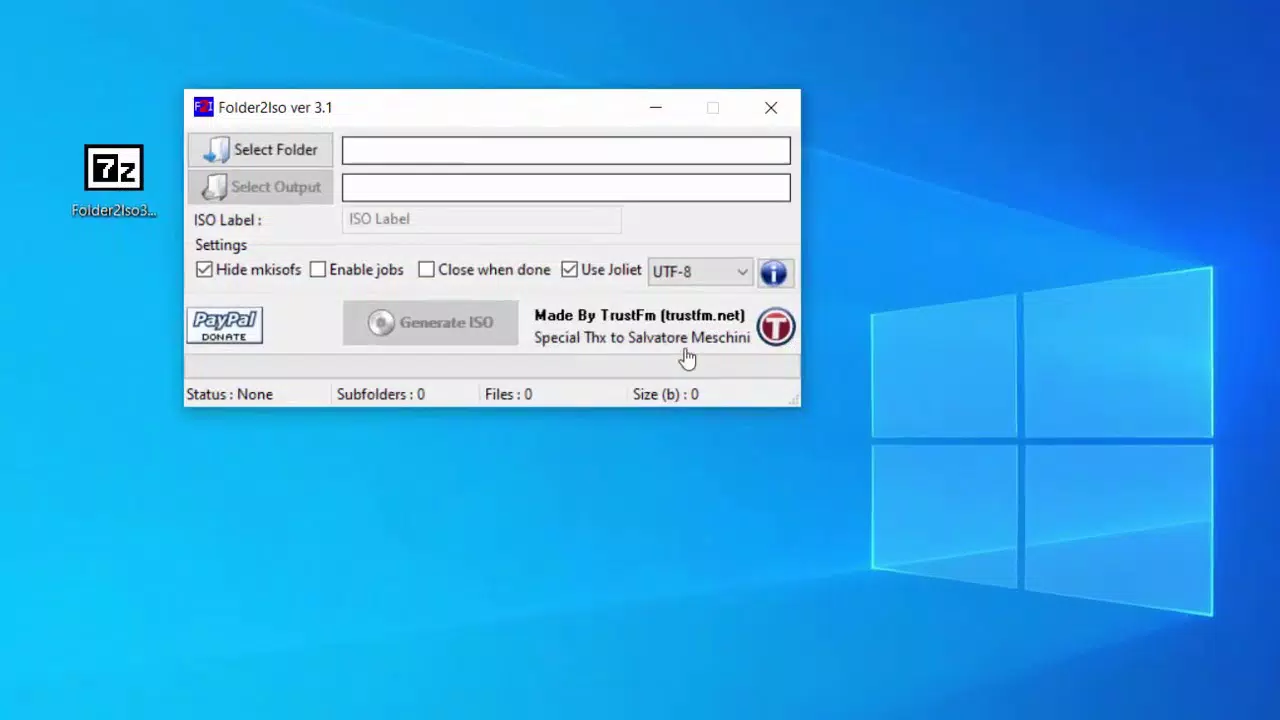Click the 'Made By TrustFm (trustfm.net)' text
The height and width of the screenshot is (720, 1280).
pyautogui.click(x=639, y=315)
